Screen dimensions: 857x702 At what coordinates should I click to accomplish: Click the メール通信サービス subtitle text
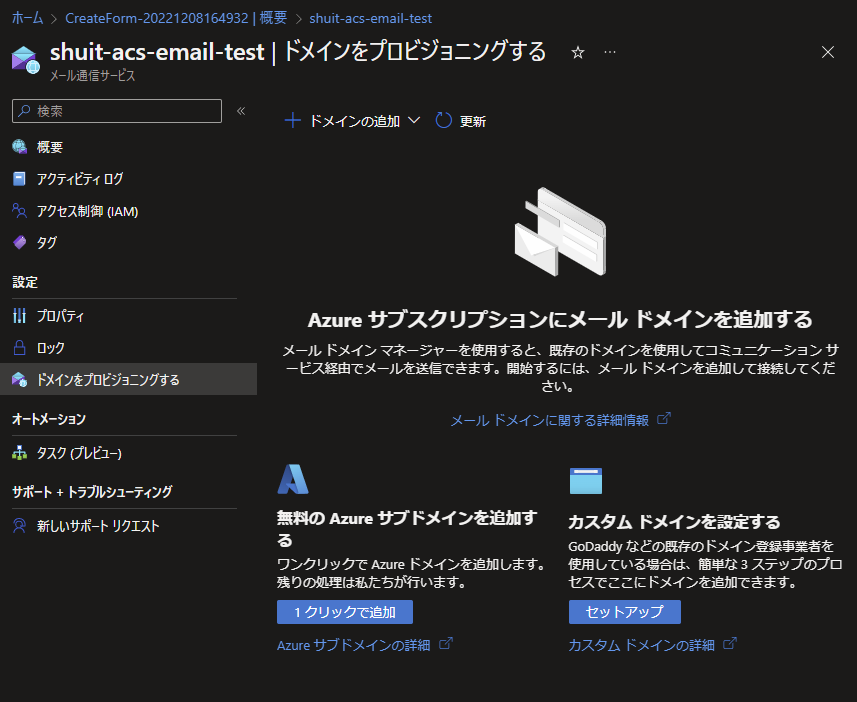[x=92, y=75]
